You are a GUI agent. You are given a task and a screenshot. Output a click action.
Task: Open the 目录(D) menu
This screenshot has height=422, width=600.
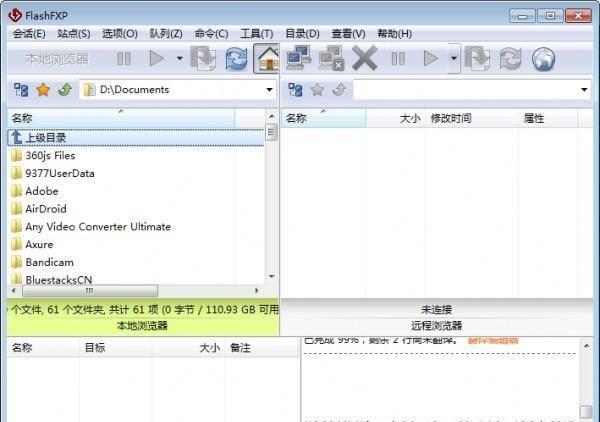pos(302,34)
